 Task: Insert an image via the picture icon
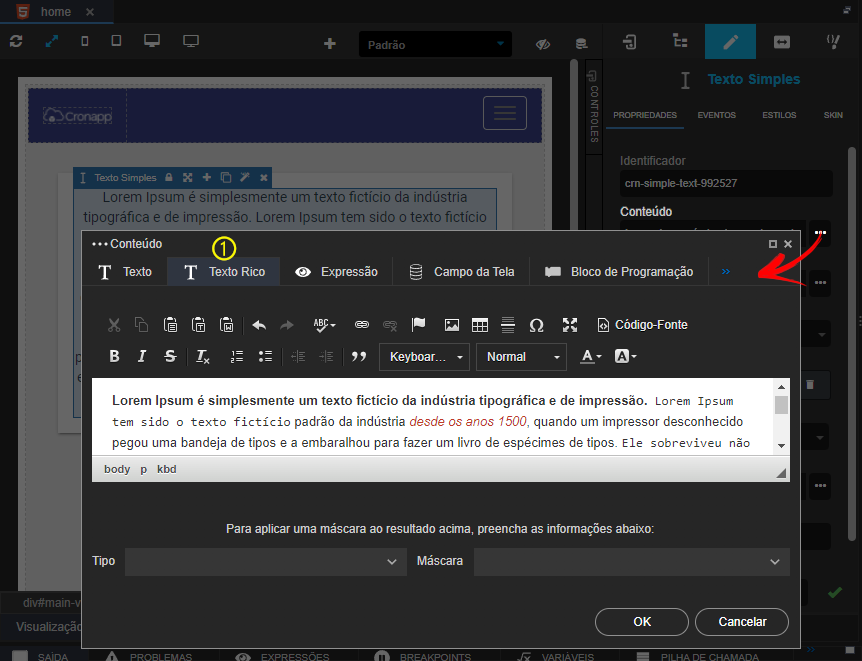pyautogui.click(x=452, y=325)
